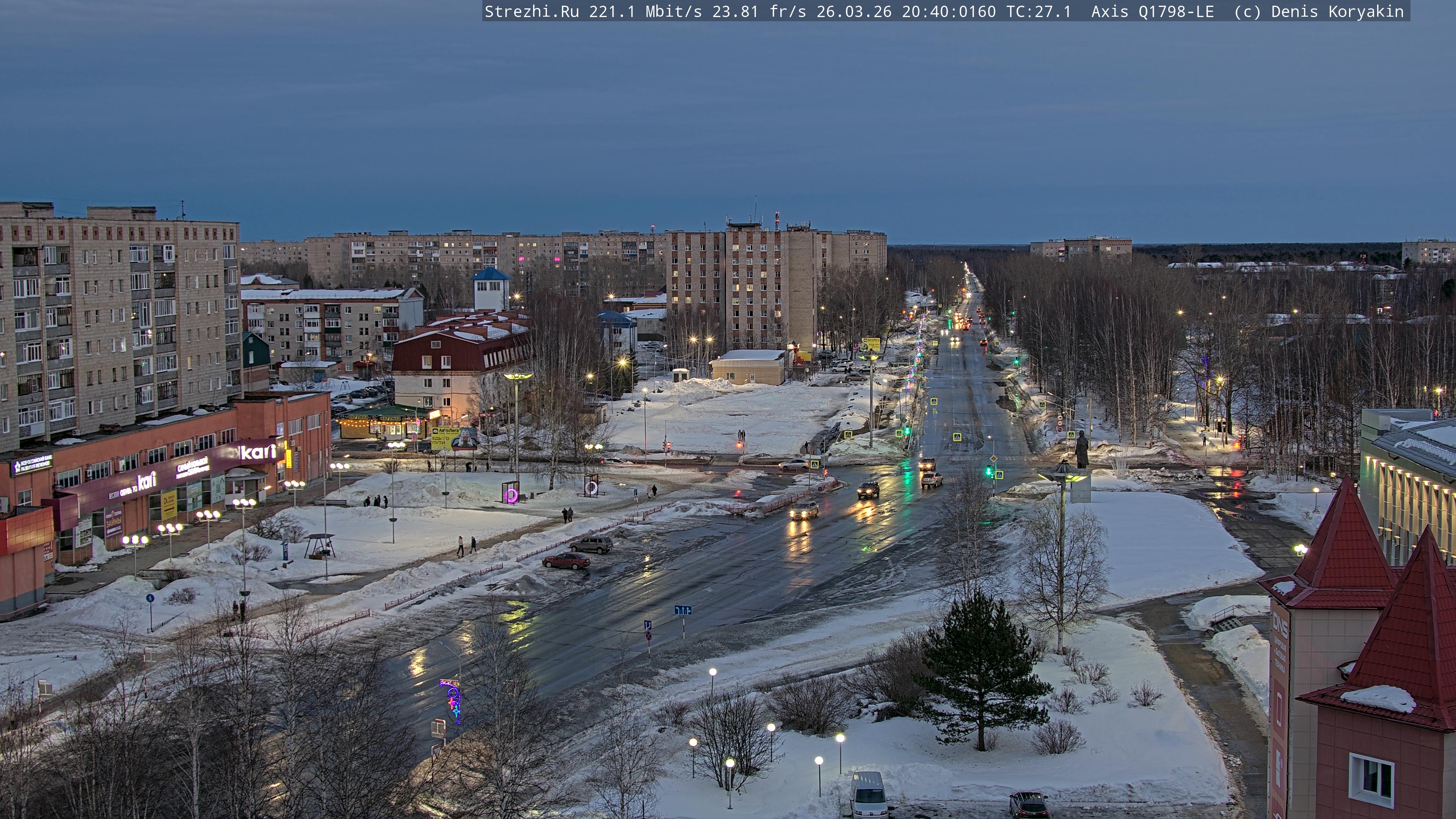Click the red parked sedan
The image size is (1456, 819).
tap(566, 561)
